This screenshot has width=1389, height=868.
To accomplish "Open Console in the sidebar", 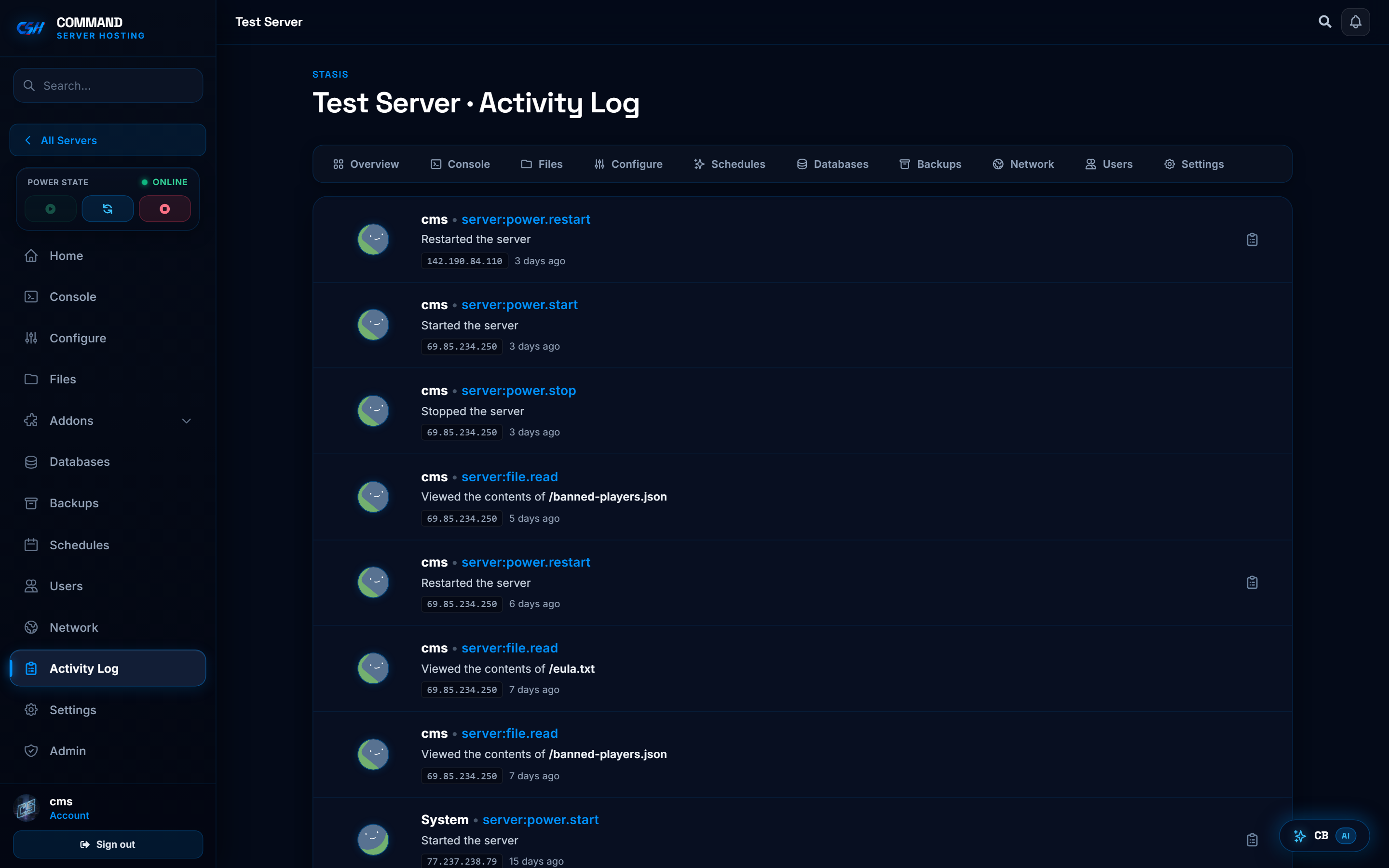I will click(x=108, y=297).
